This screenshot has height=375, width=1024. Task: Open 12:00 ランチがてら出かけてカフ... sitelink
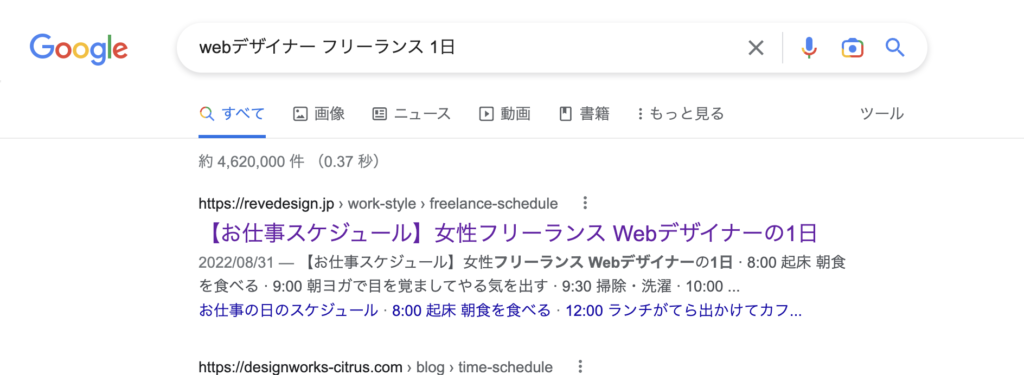tap(683, 310)
